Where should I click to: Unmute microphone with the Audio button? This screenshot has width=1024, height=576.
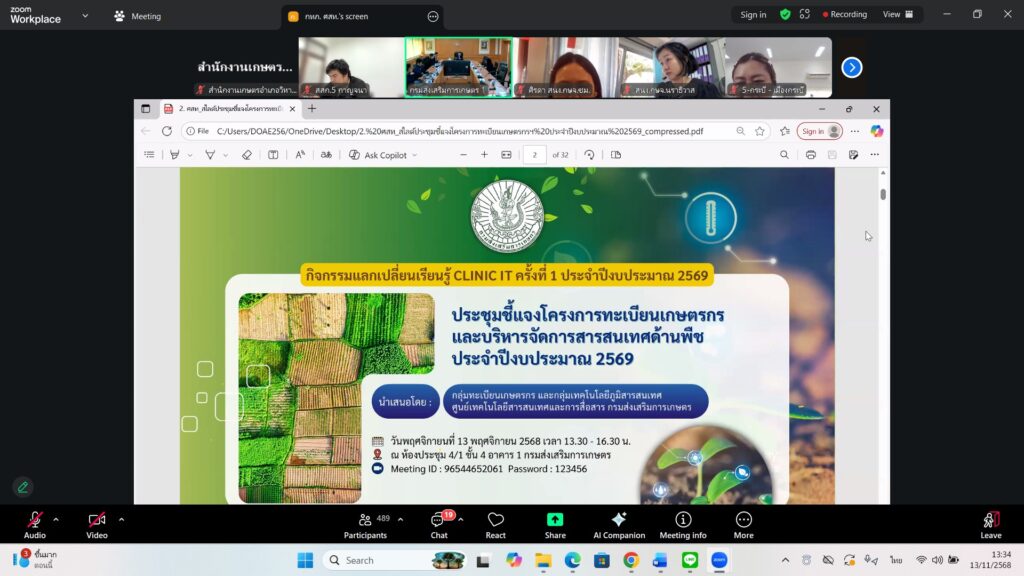(35, 524)
